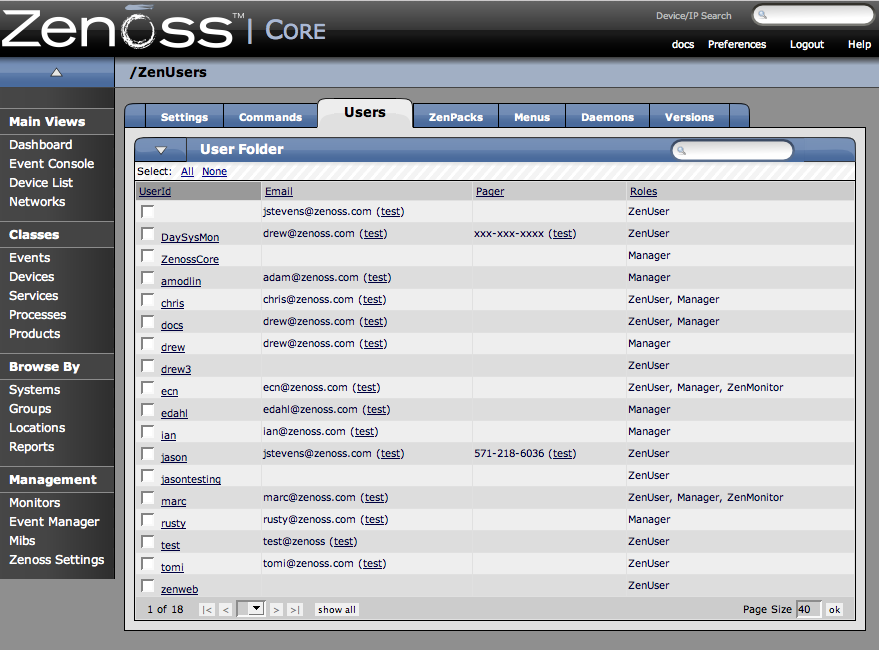Switch to the ZenPacks tab

pos(456,117)
